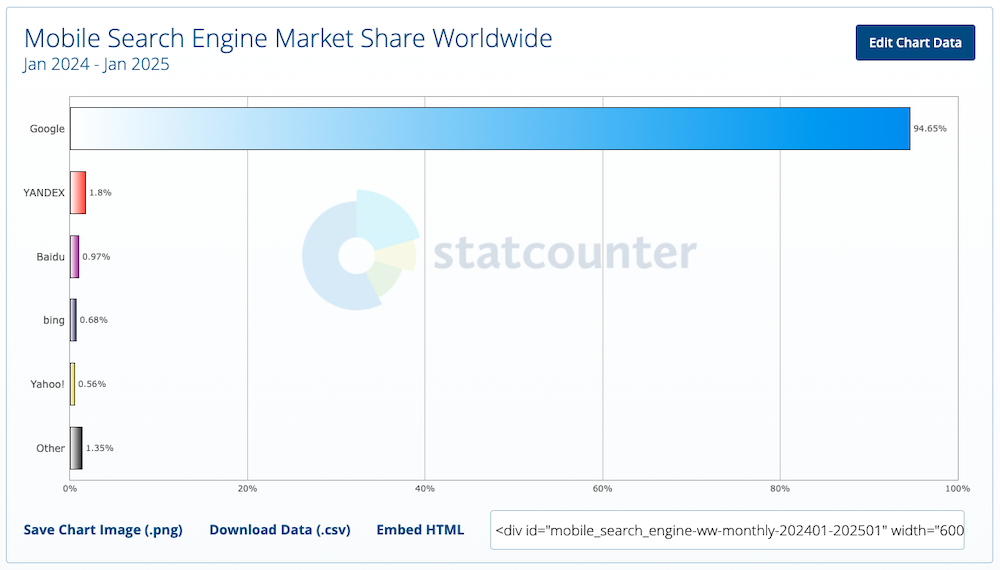Click the chart title Mobile Search Engine Market Share

click(288, 38)
